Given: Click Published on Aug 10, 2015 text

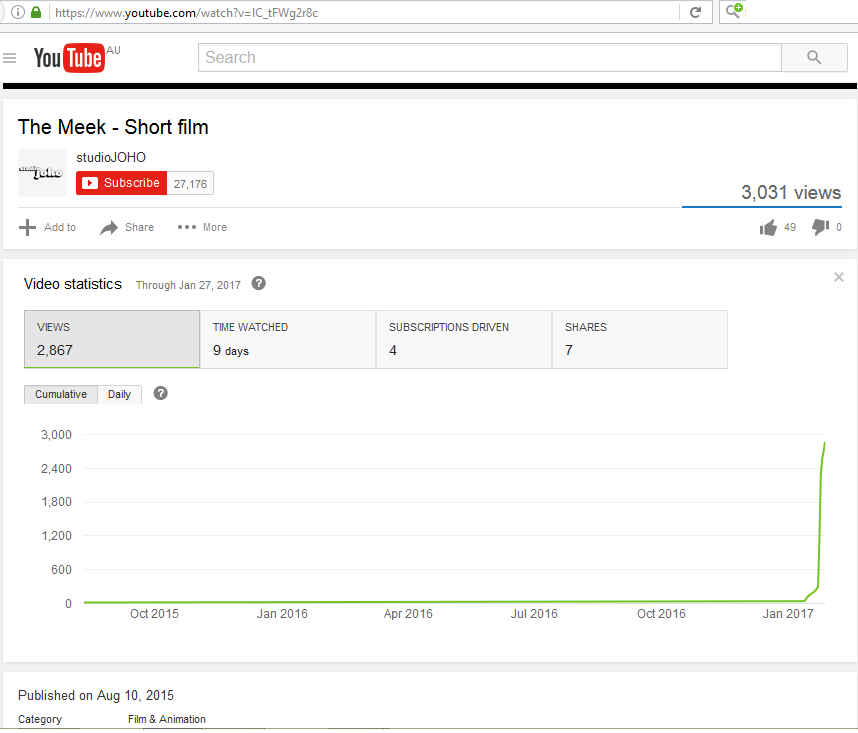Looking at the screenshot, I should 96,695.
